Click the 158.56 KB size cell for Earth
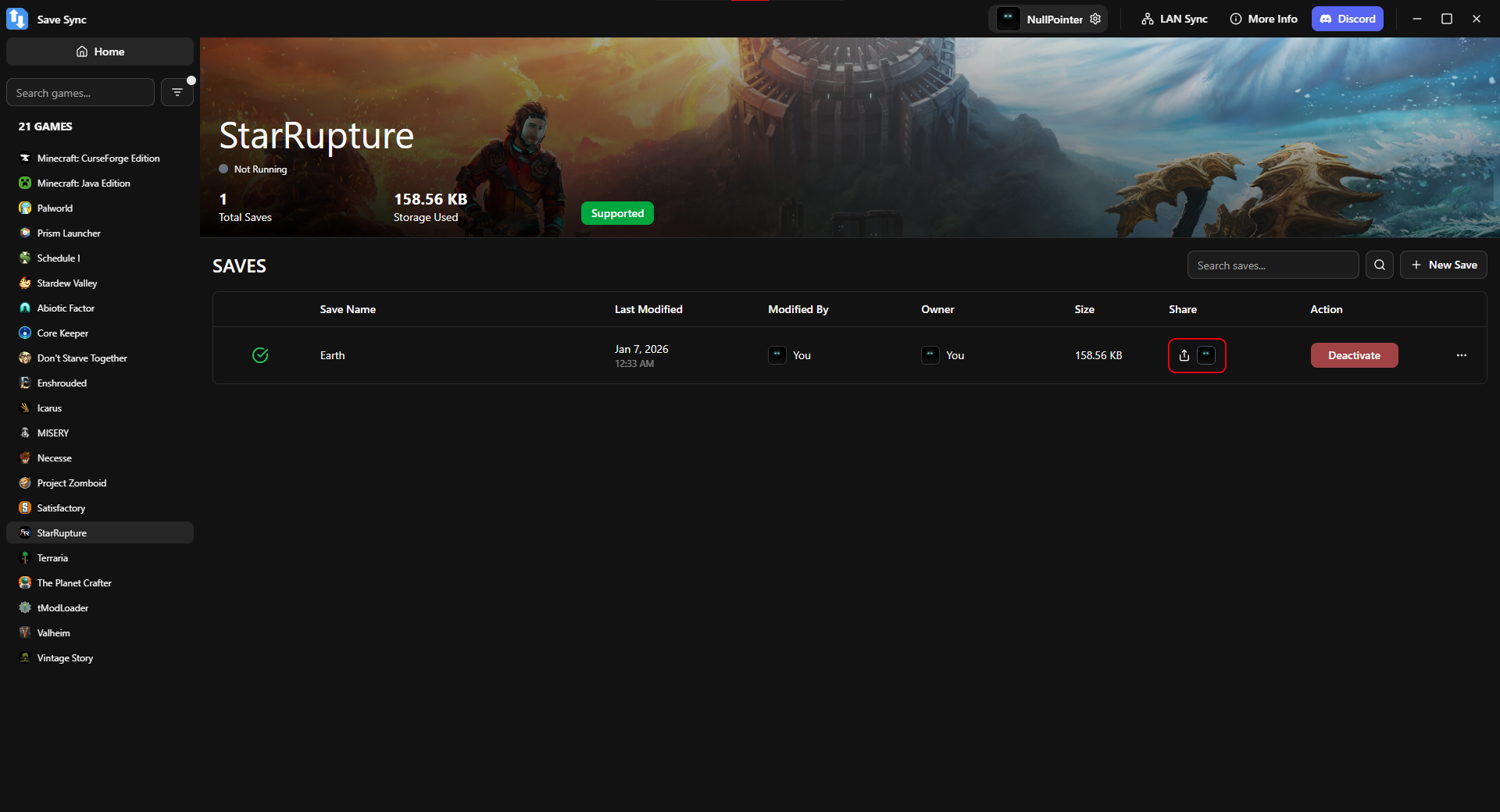 coord(1098,355)
